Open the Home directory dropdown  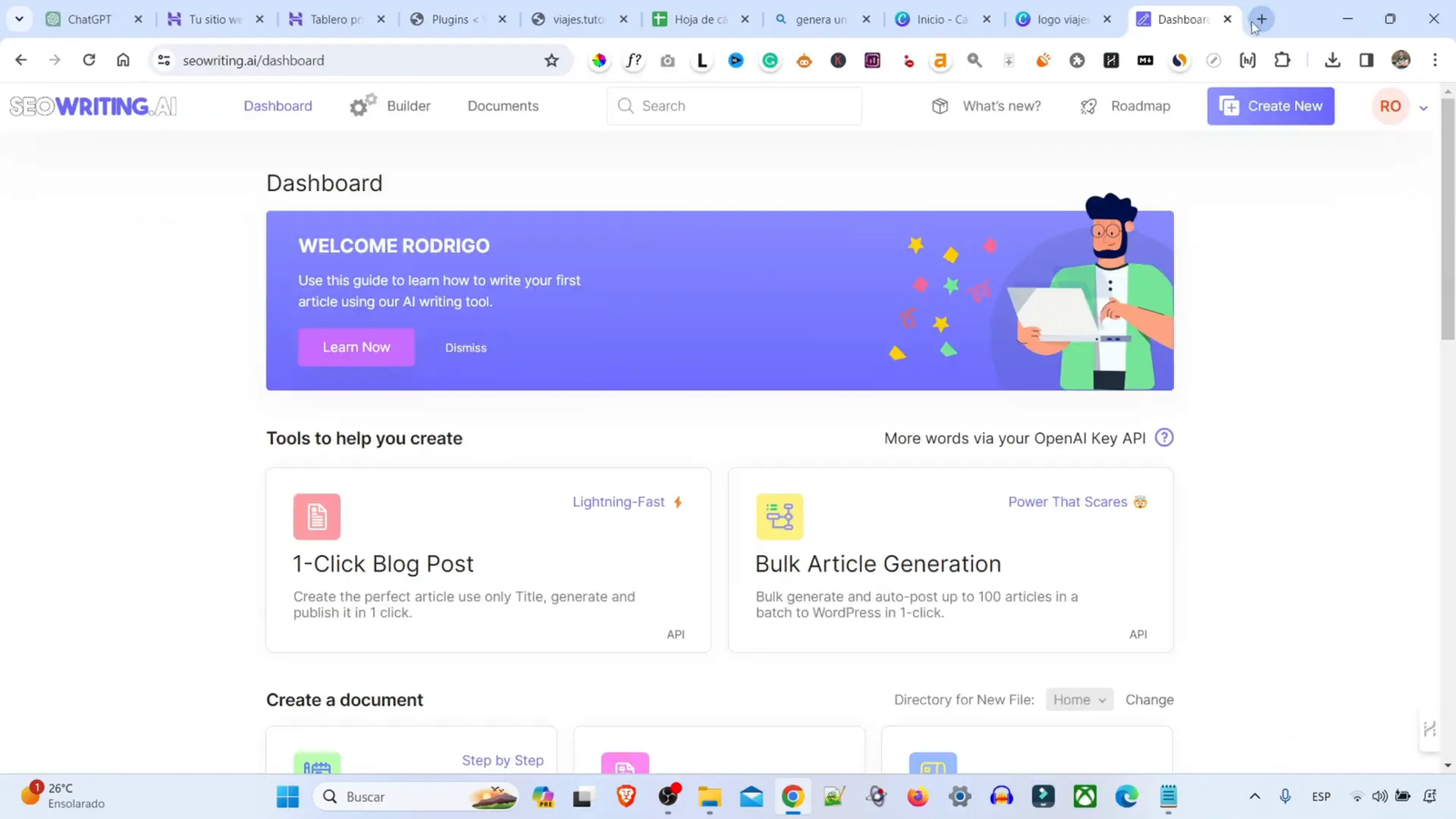click(x=1077, y=699)
